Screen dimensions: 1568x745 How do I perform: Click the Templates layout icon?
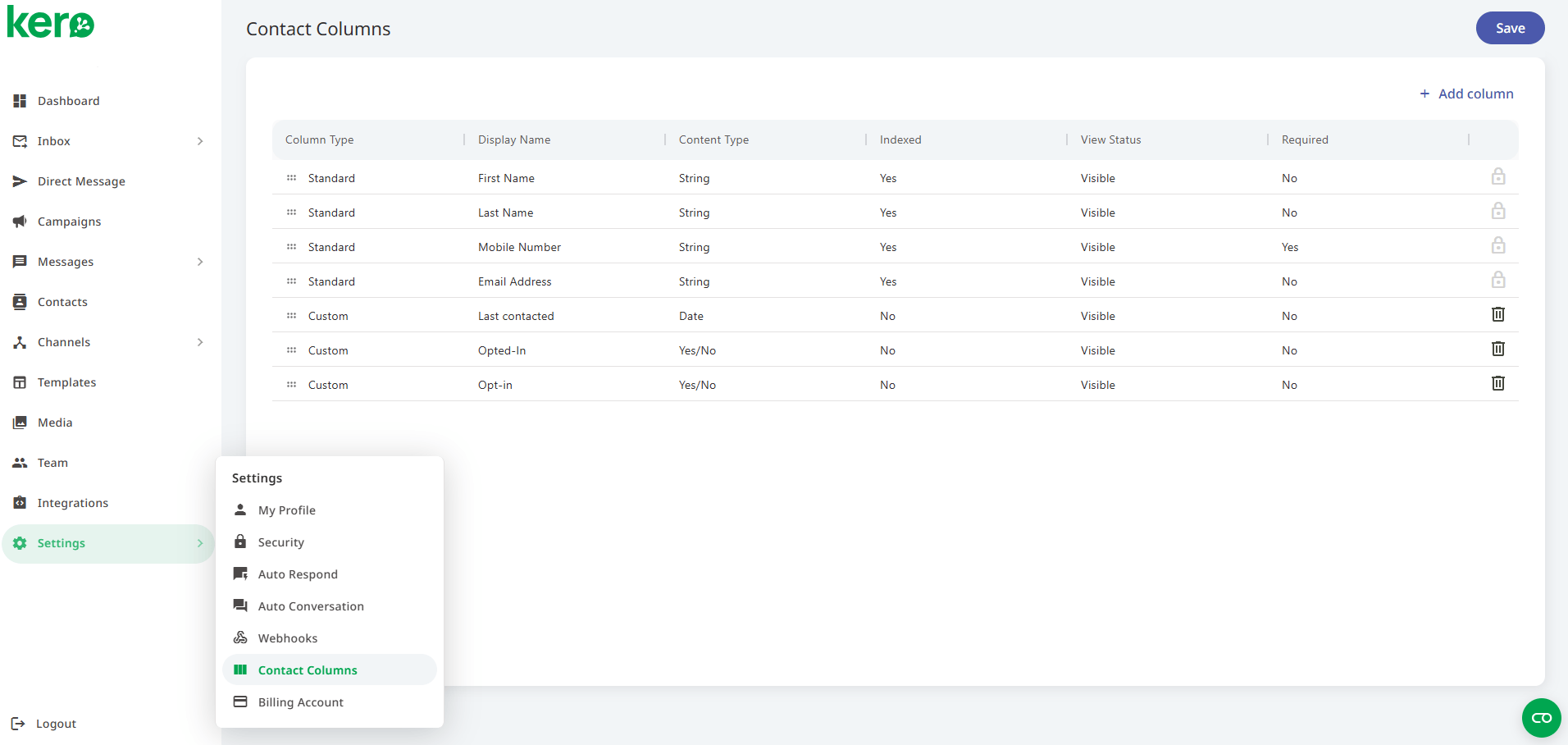tap(20, 382)
